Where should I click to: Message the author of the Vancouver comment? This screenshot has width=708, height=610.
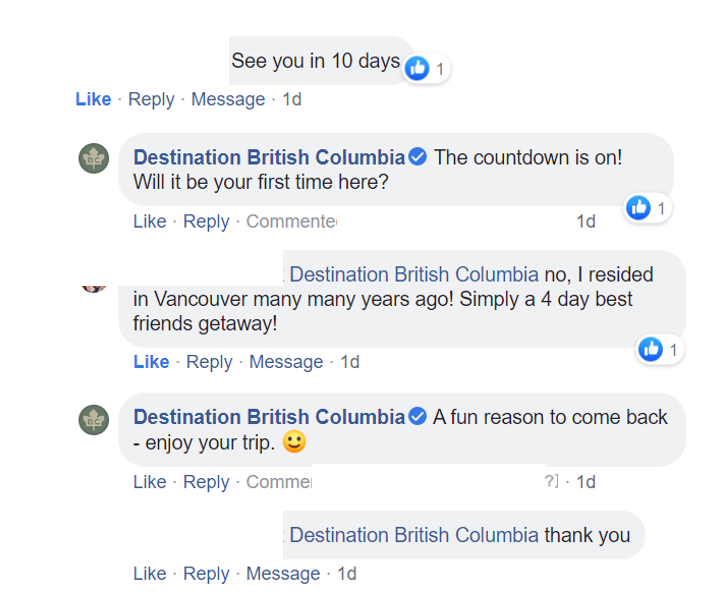(x=286, y=362)
